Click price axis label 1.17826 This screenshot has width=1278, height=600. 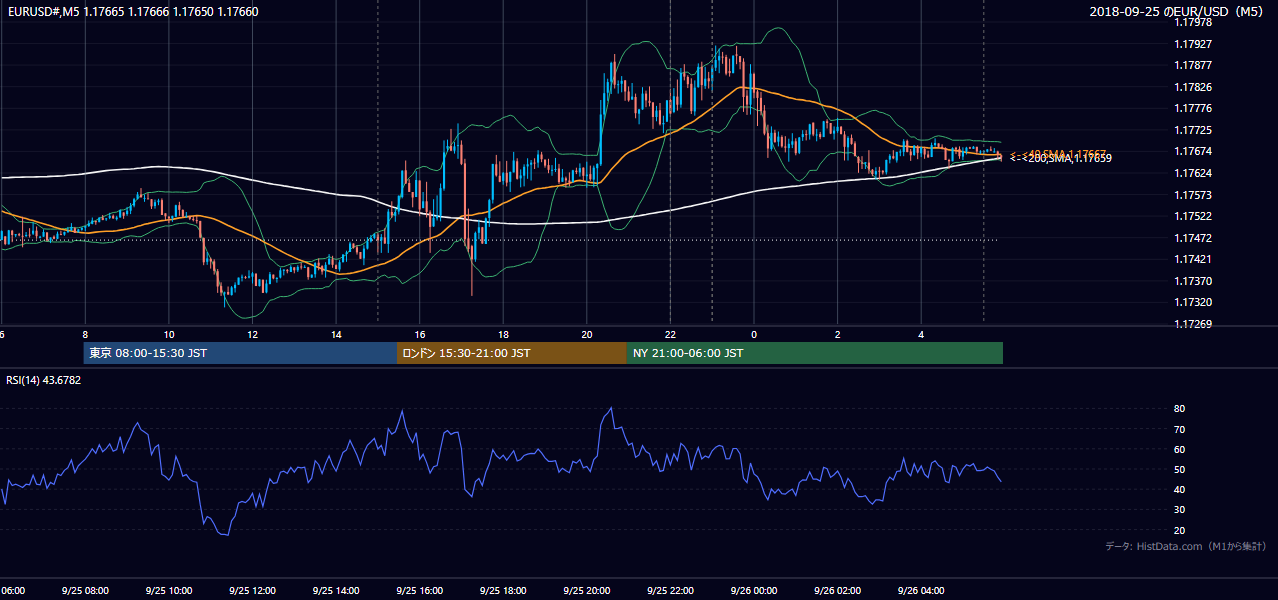pyautogui.click(x=1193, y=87)
